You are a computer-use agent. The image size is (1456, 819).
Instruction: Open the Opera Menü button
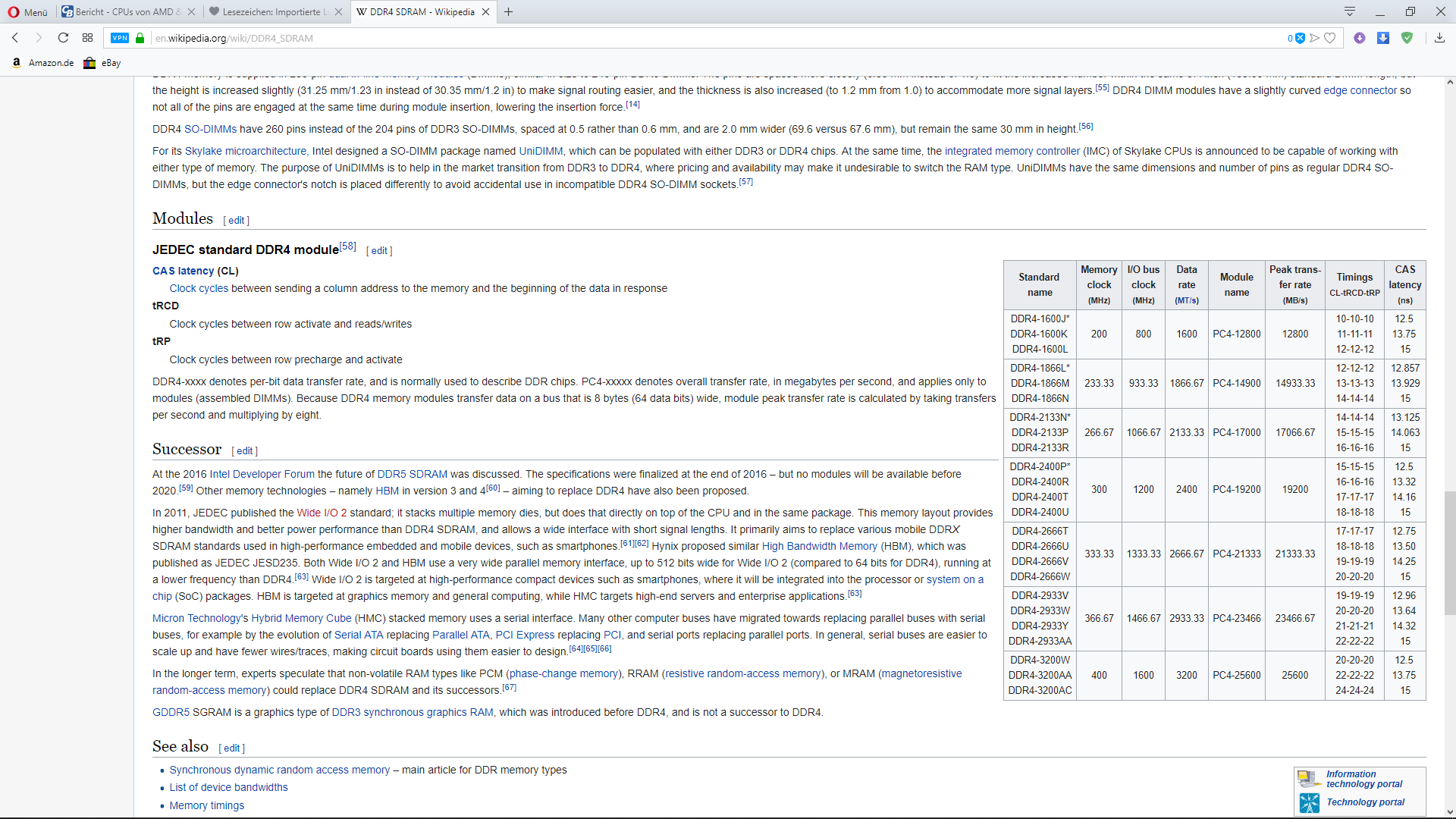pos(28,12)
